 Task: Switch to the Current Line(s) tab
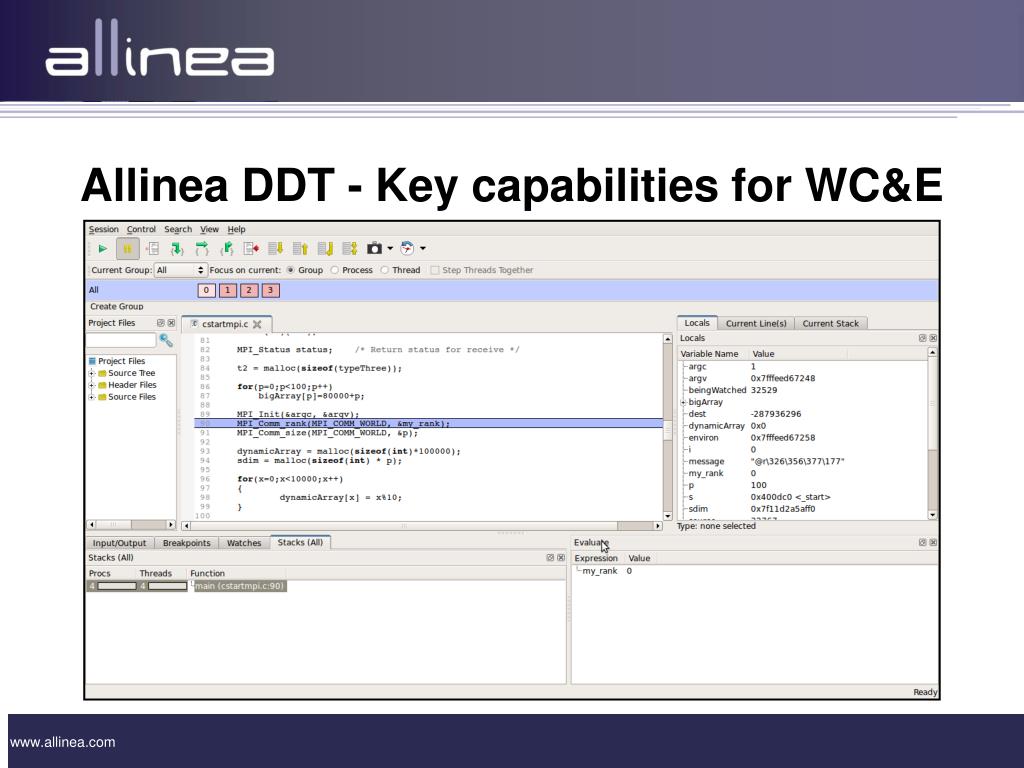coord(756,323)
